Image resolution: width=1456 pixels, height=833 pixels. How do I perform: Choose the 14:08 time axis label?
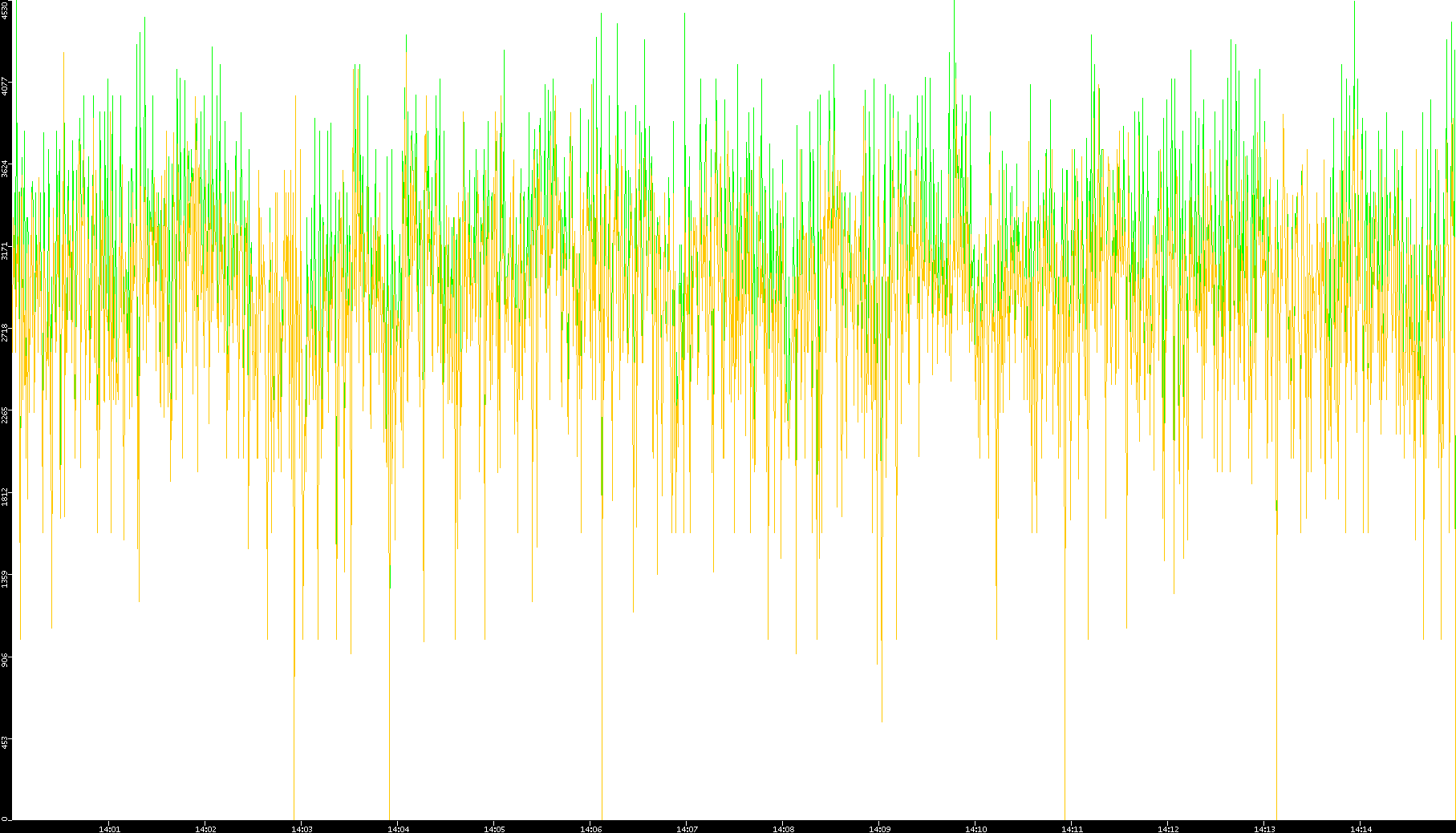coord(784,829)
